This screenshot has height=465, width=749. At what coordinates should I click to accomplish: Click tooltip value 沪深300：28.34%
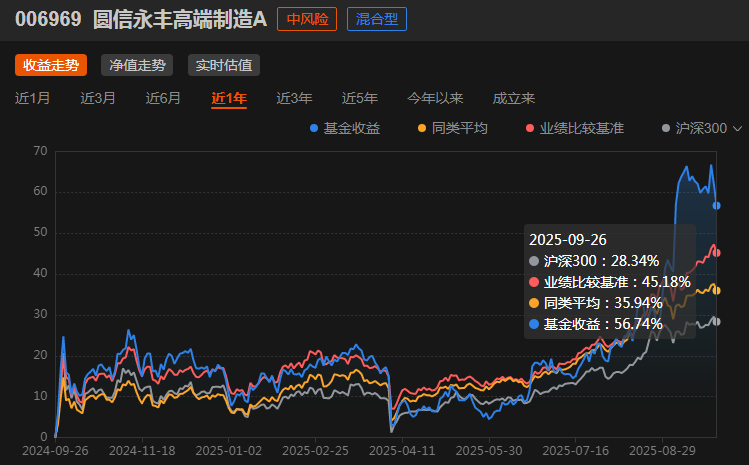594,261
